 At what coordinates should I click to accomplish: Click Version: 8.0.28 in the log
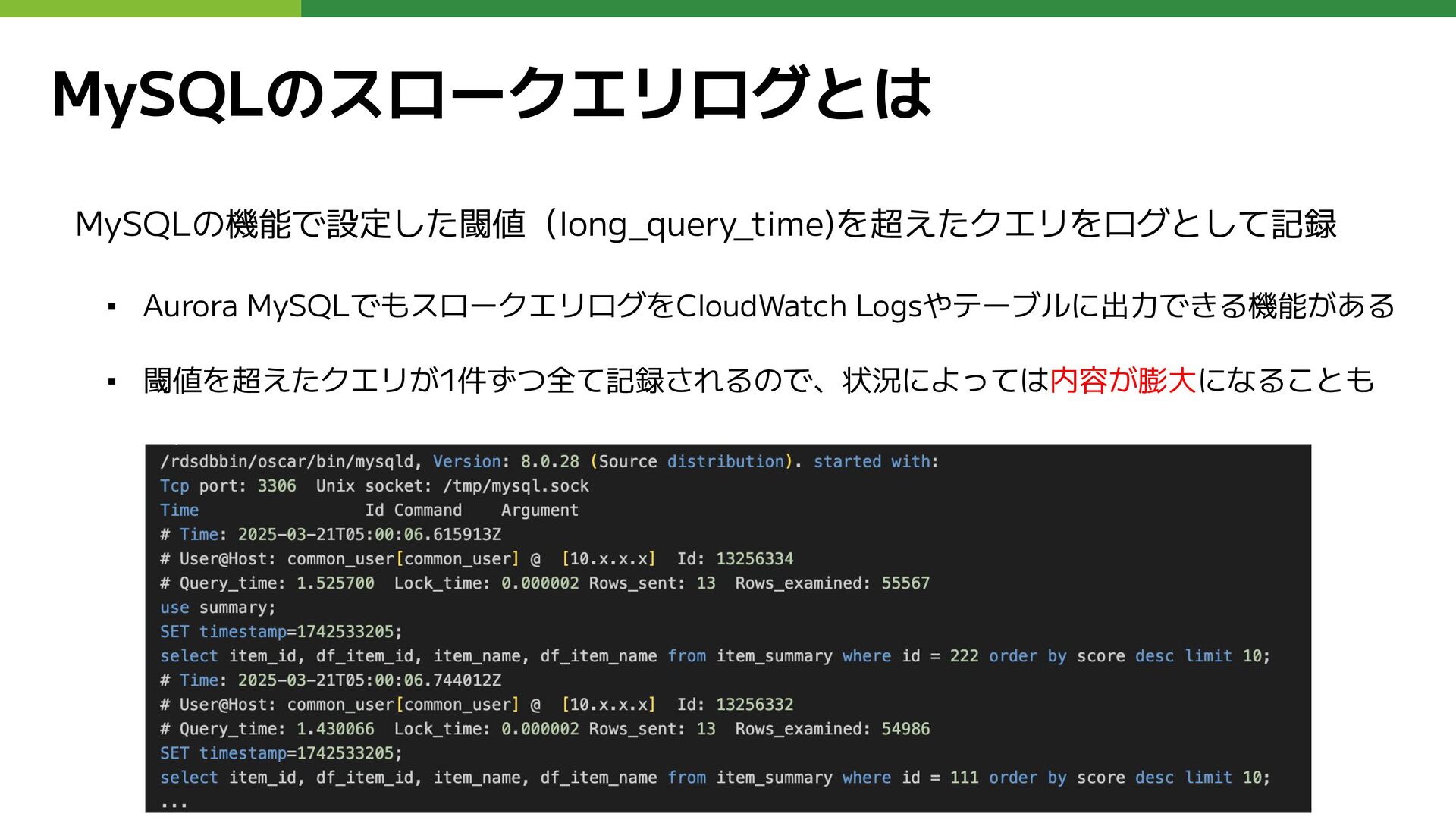click(506, 462)
